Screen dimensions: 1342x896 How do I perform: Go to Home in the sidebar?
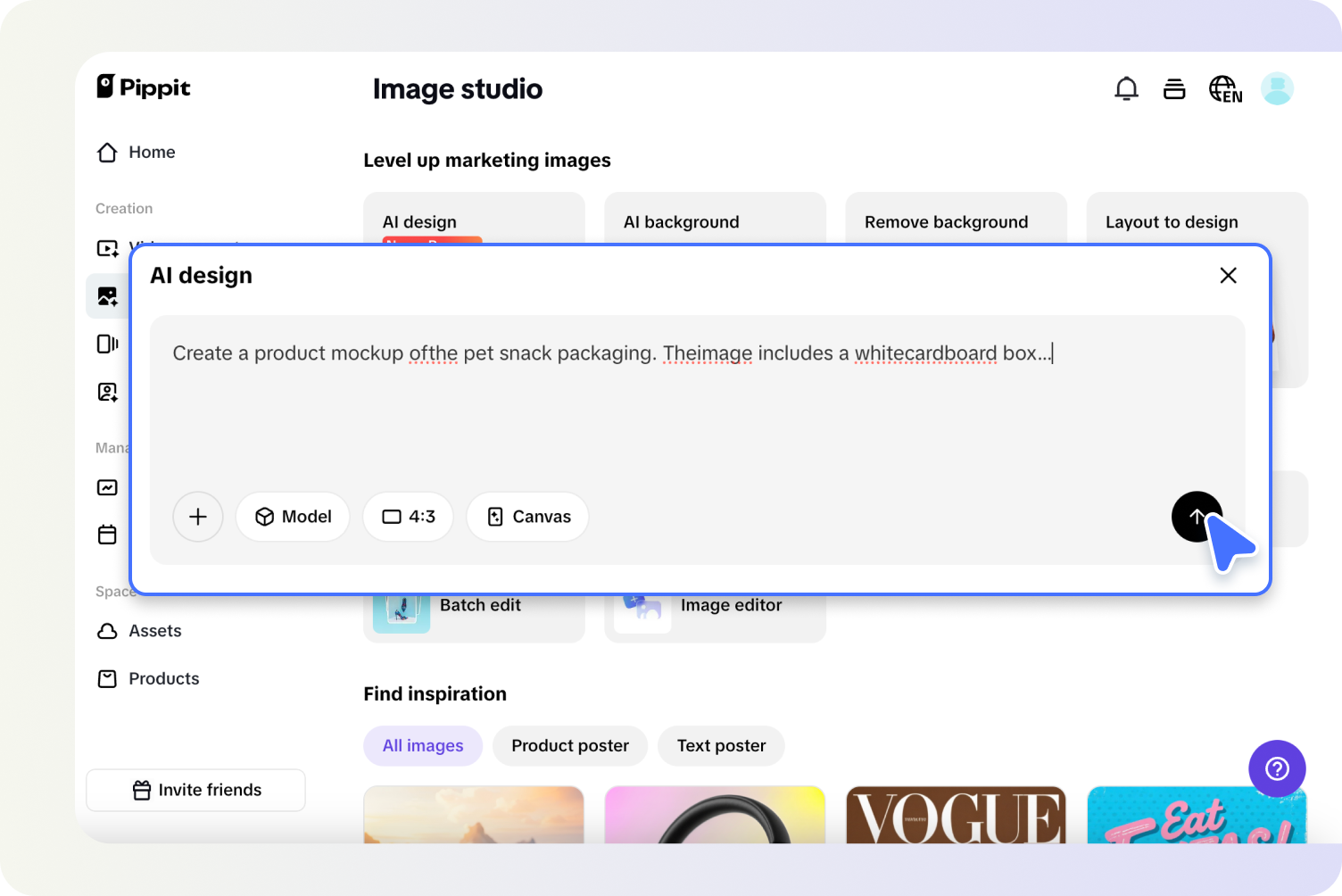136,153
